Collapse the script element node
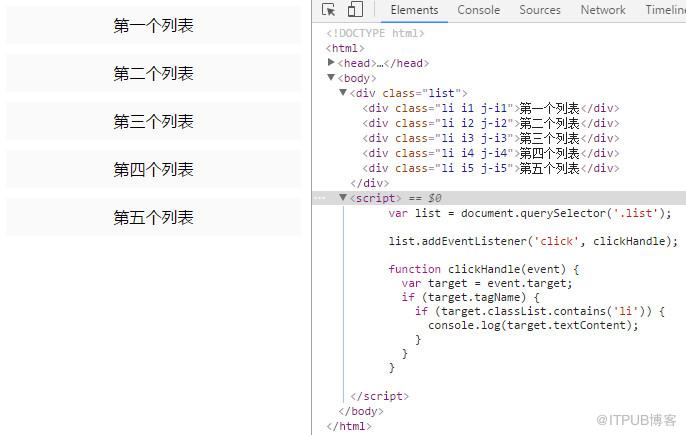The image size is (686, 435). click(343, 197)
